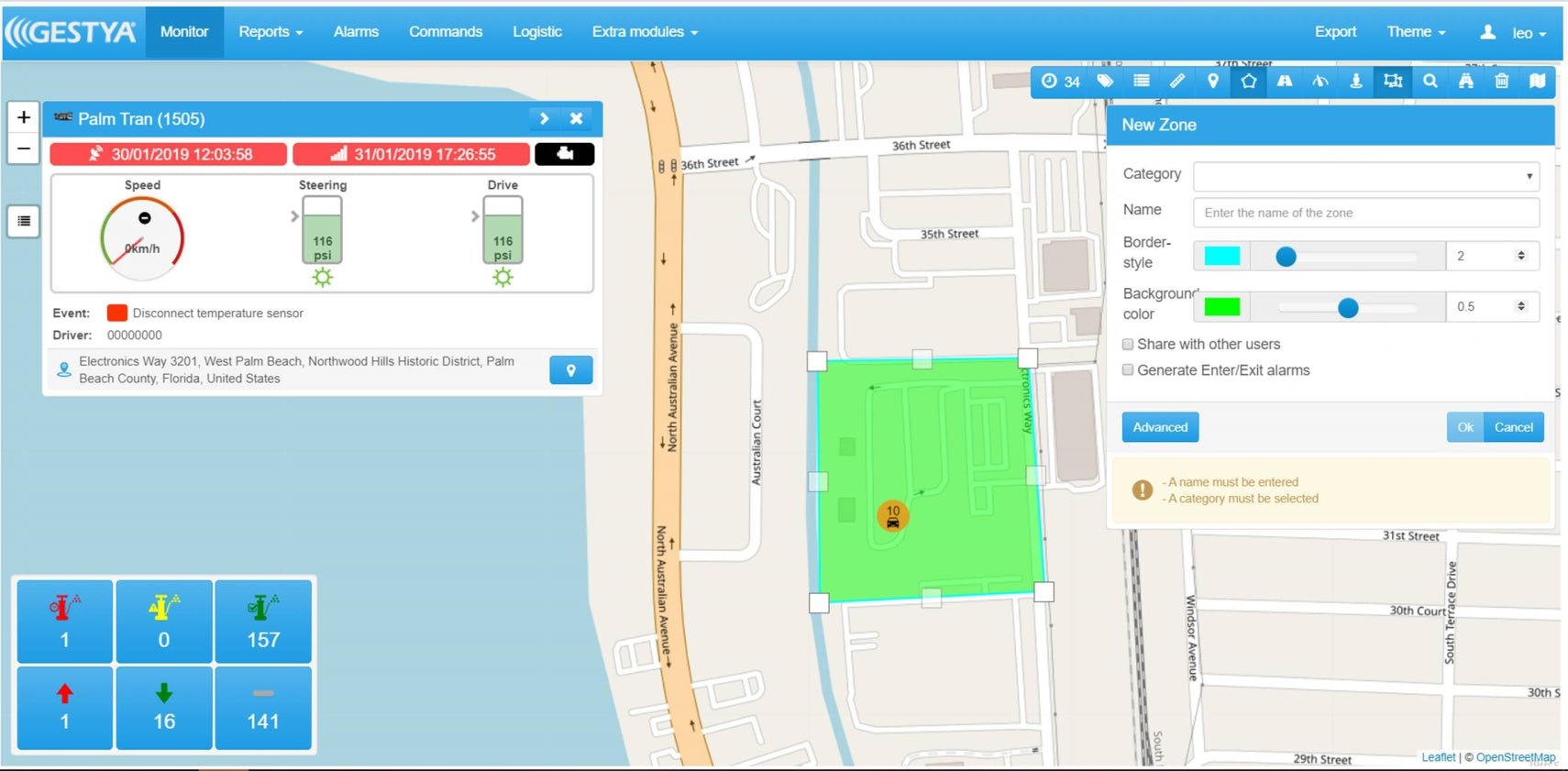Expand the Reports menu

point(270,32)
